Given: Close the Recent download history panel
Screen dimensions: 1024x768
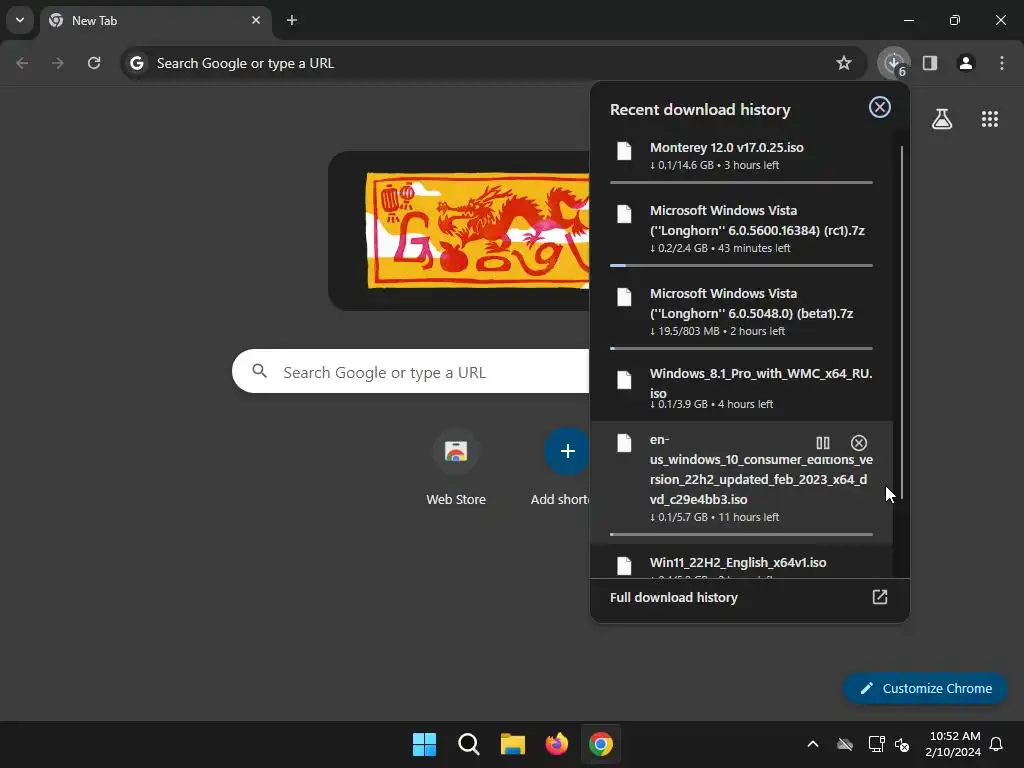Looking at the screenshot, I should (x=880, y=107).
